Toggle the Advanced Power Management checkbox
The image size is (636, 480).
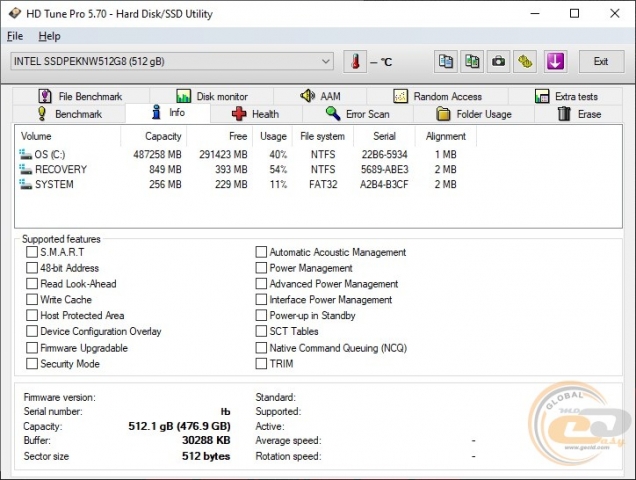coord(261,284)
